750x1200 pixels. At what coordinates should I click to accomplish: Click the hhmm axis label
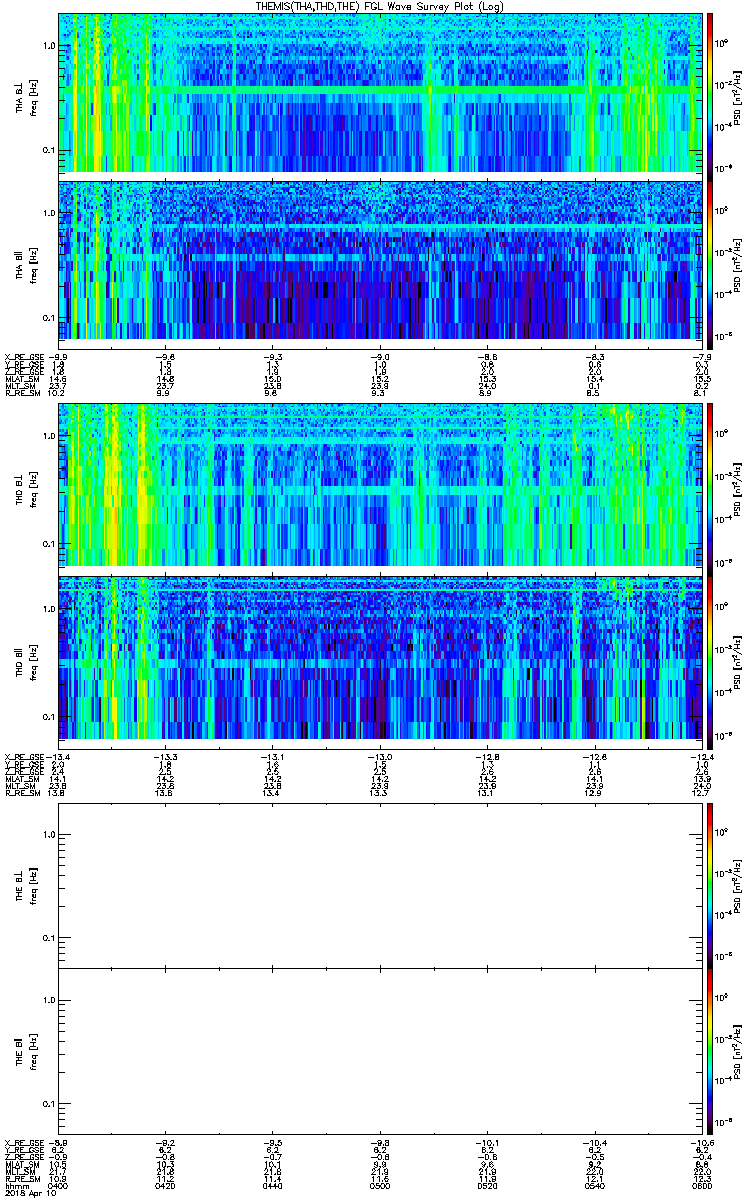point(16,1186)
